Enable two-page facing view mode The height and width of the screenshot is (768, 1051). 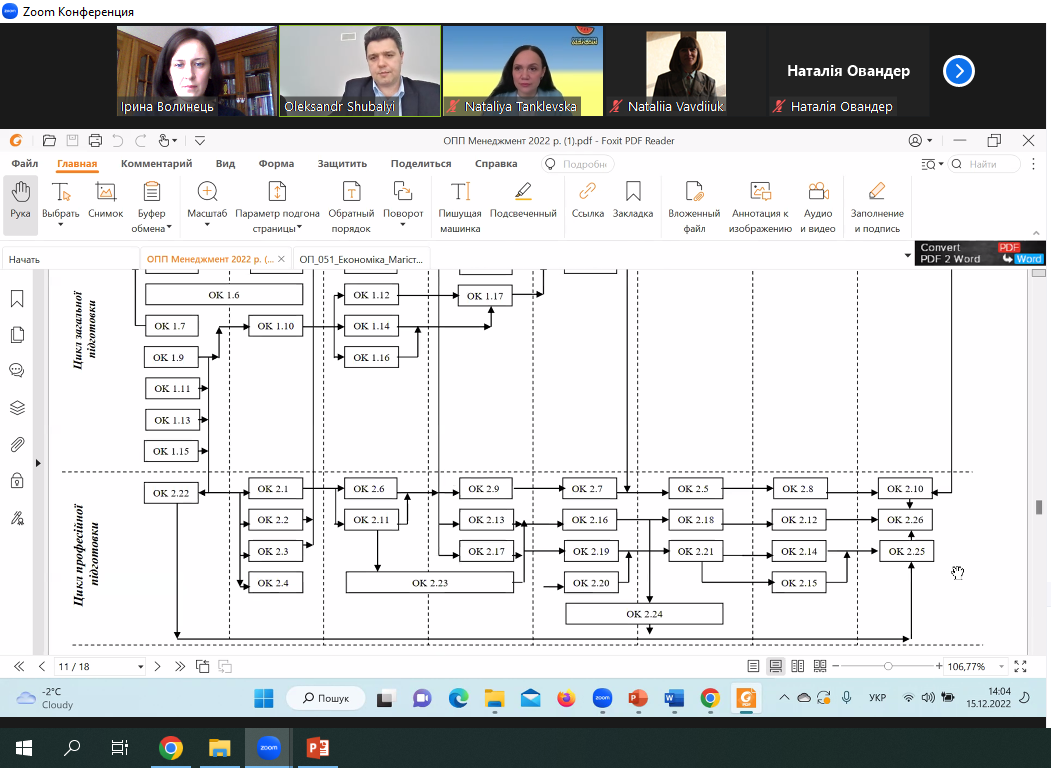coord(798,666)
